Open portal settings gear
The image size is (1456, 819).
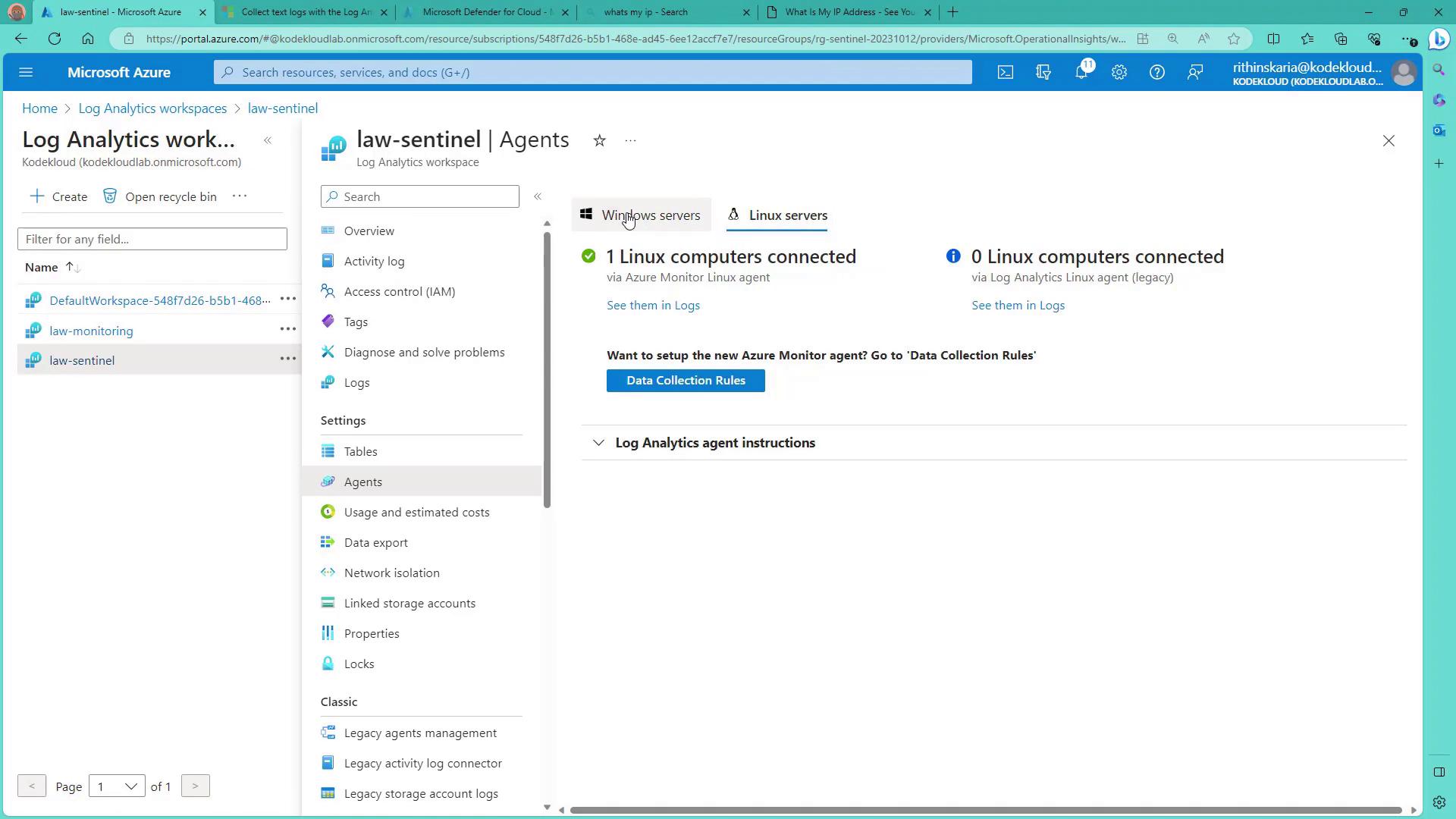pyautogui.click(x=1119, y=72)
